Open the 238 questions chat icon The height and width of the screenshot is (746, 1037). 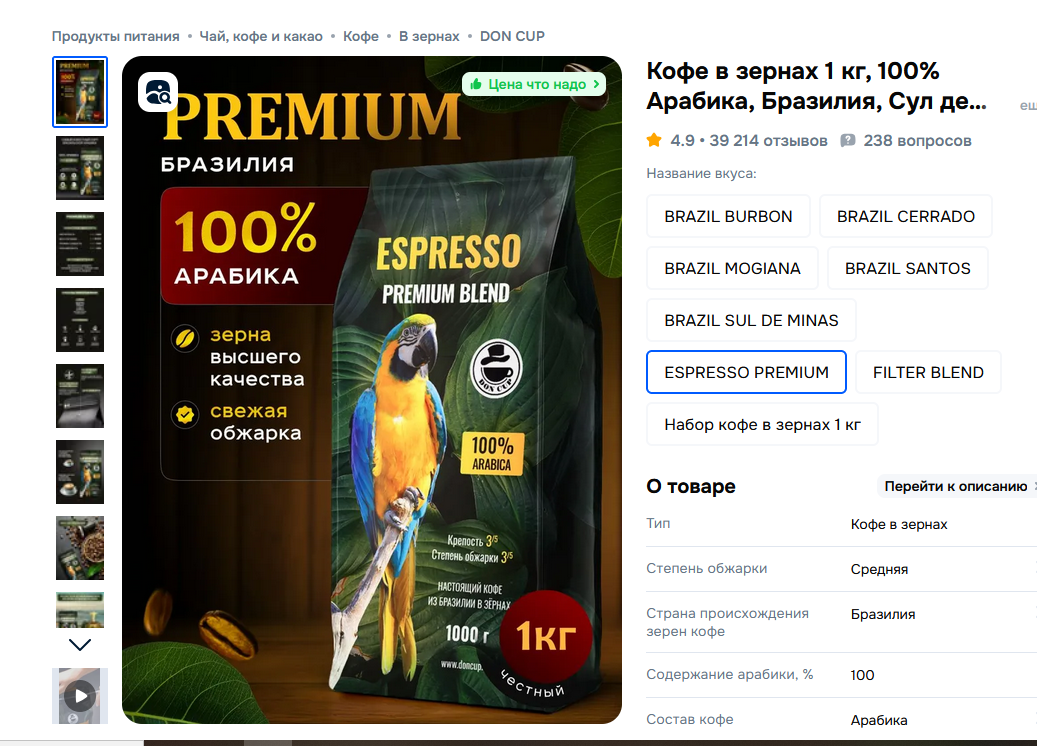click(848, 140)
